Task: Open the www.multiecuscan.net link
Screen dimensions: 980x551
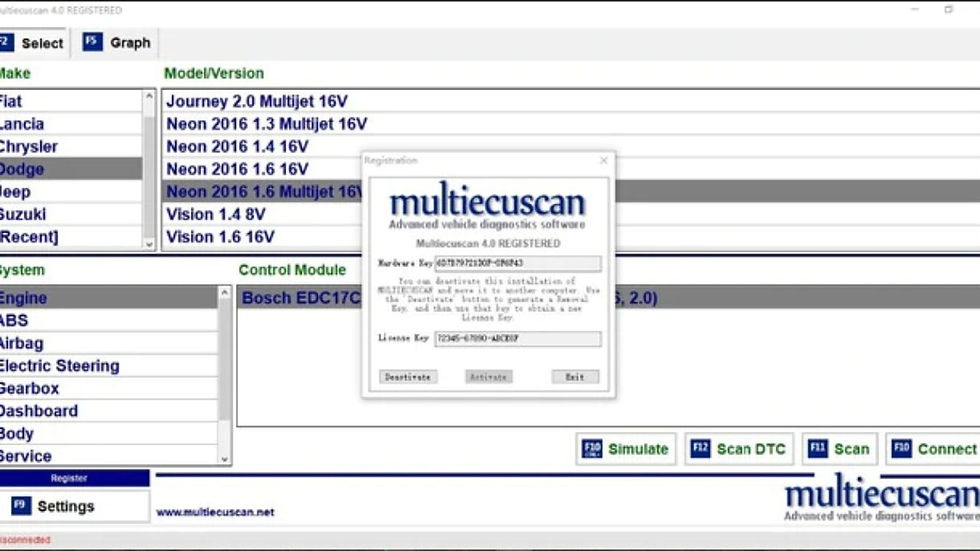Action: click(x=215, y=512)
